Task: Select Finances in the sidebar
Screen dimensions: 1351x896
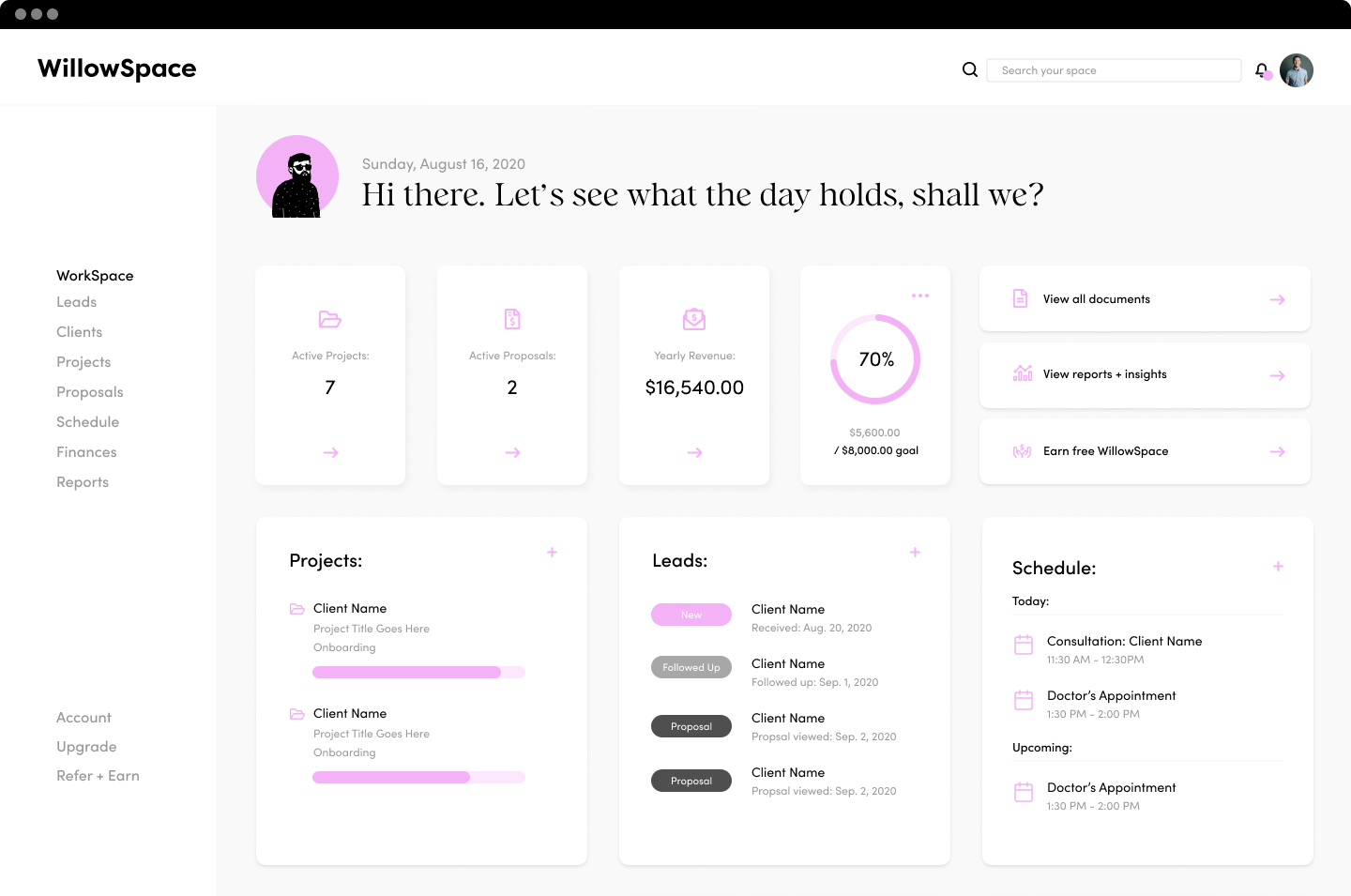Action: [86, 451]
